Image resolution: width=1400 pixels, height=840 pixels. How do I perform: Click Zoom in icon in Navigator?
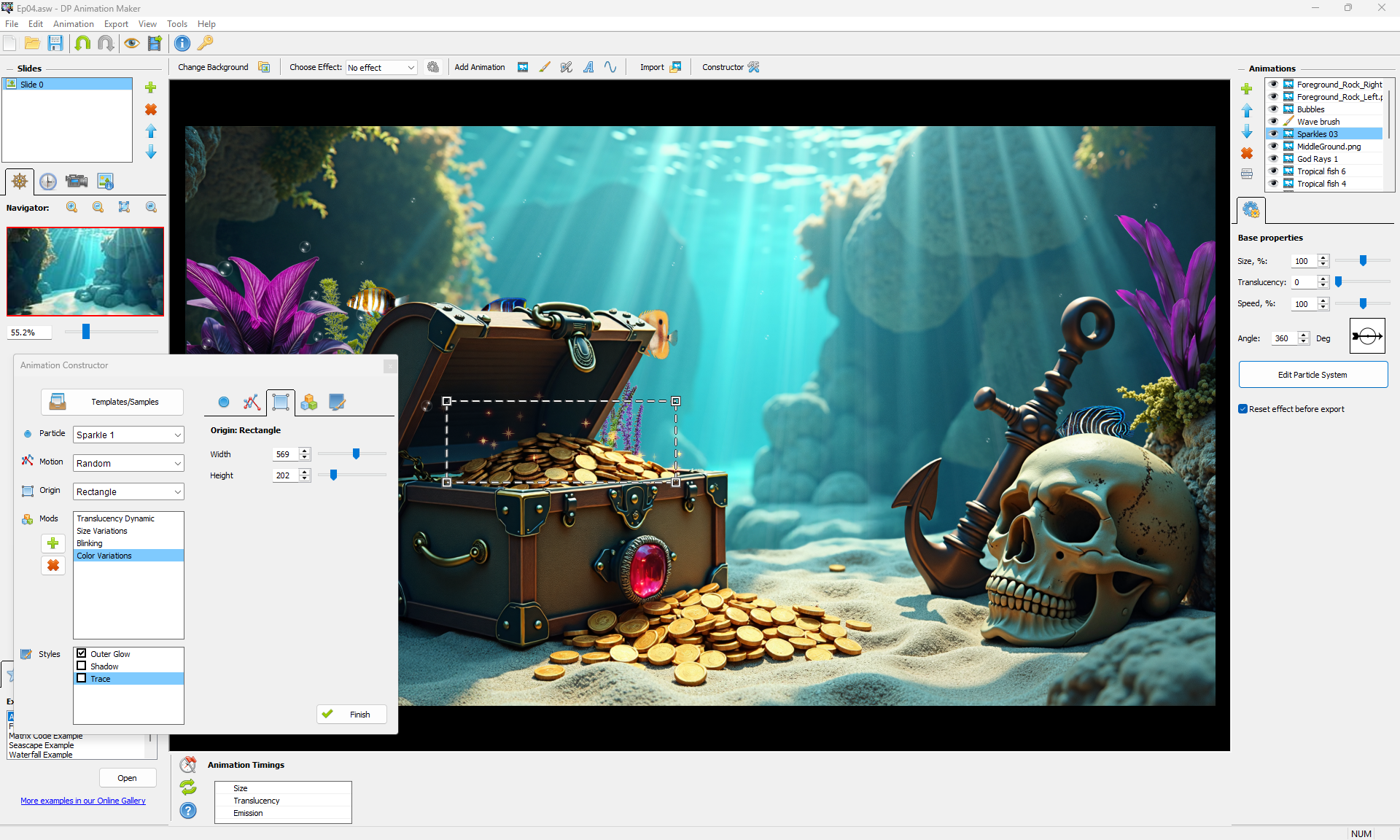click(x=72, y=208)
